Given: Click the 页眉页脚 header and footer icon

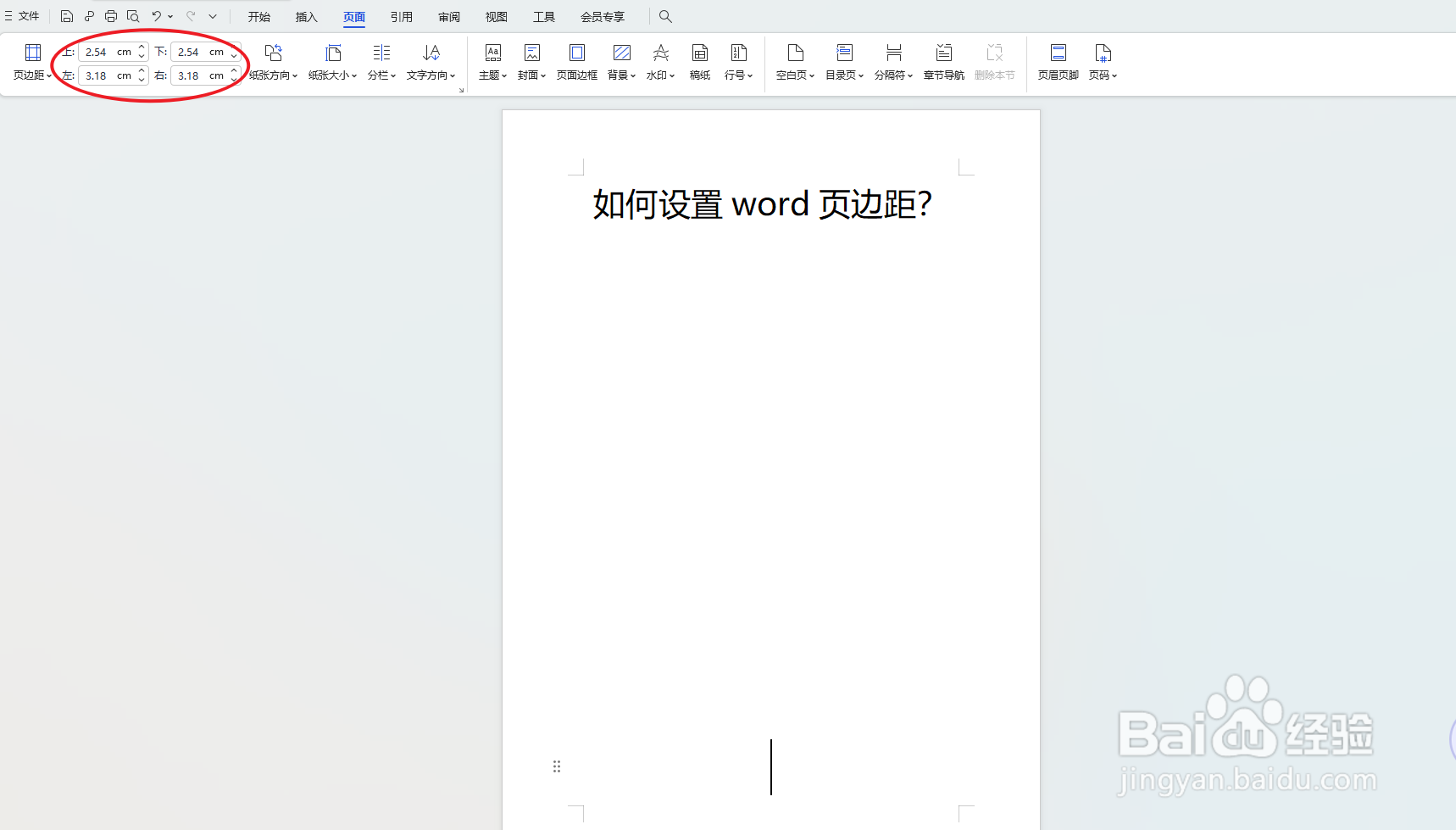Looking at the screenshot, I should pos(1059,53).
